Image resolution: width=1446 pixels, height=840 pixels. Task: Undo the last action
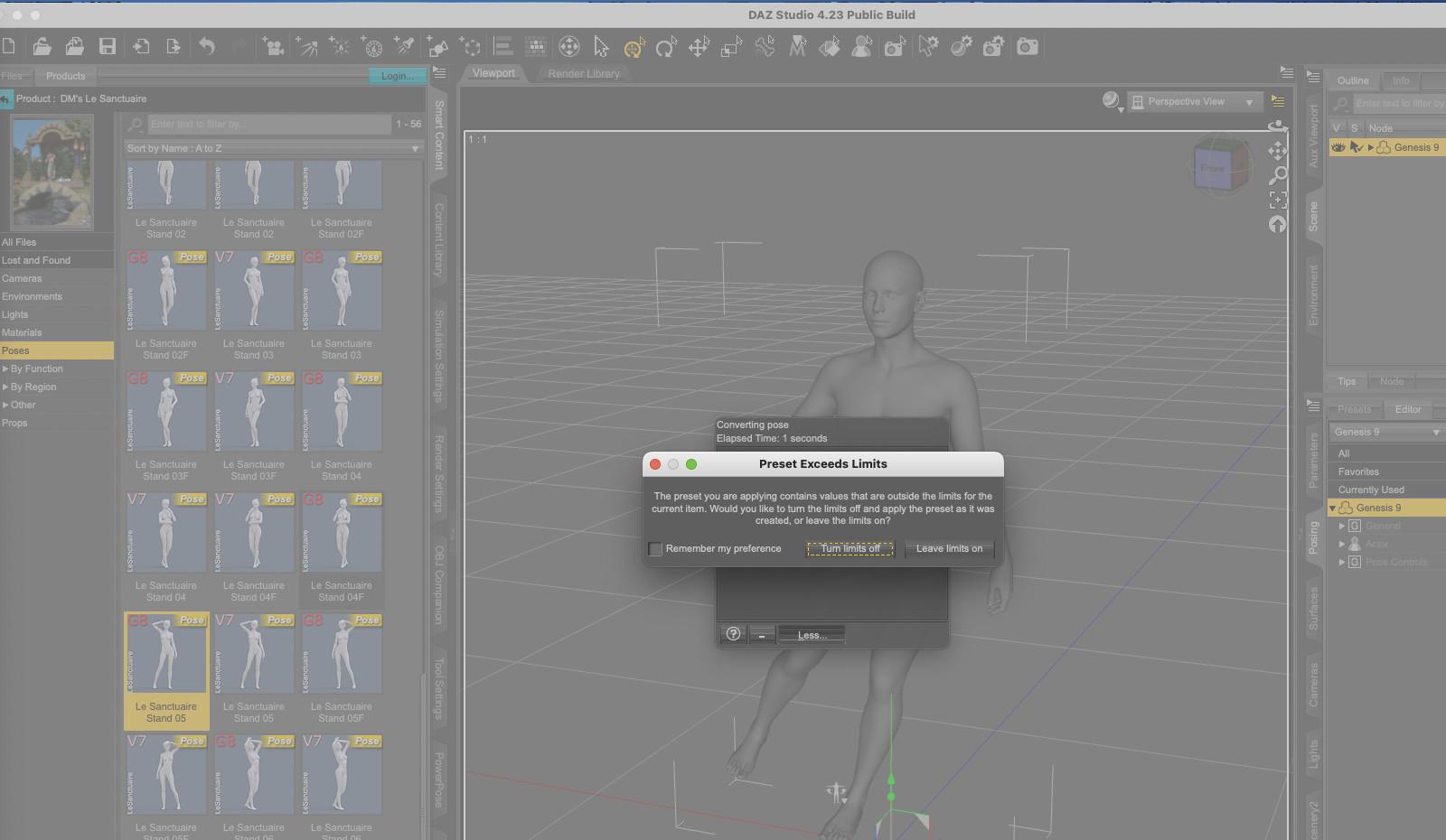(207, 46)
